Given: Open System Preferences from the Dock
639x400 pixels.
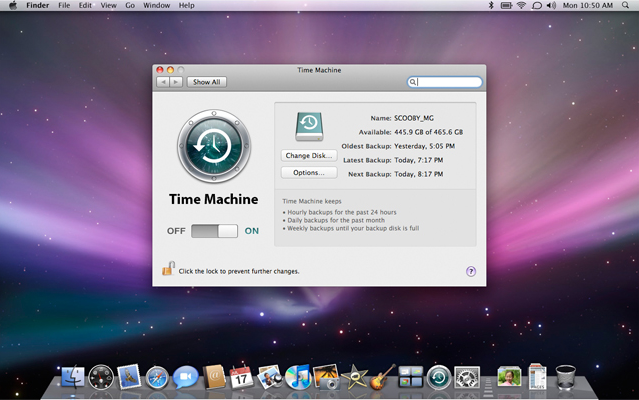Looking at the screenshot, I should click(x=467, y=377).
